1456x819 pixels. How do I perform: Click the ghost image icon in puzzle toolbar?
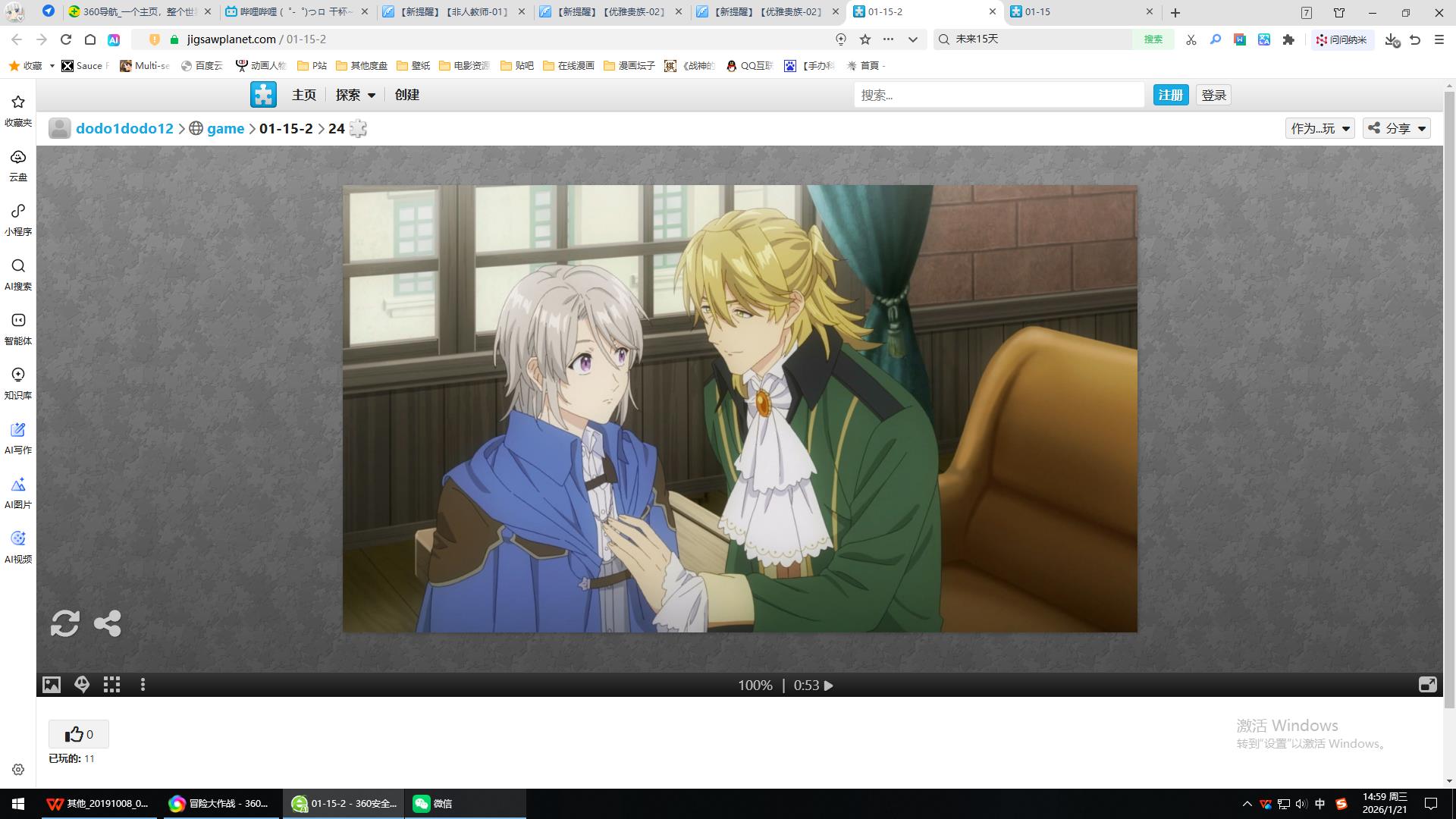coord(82,685)
